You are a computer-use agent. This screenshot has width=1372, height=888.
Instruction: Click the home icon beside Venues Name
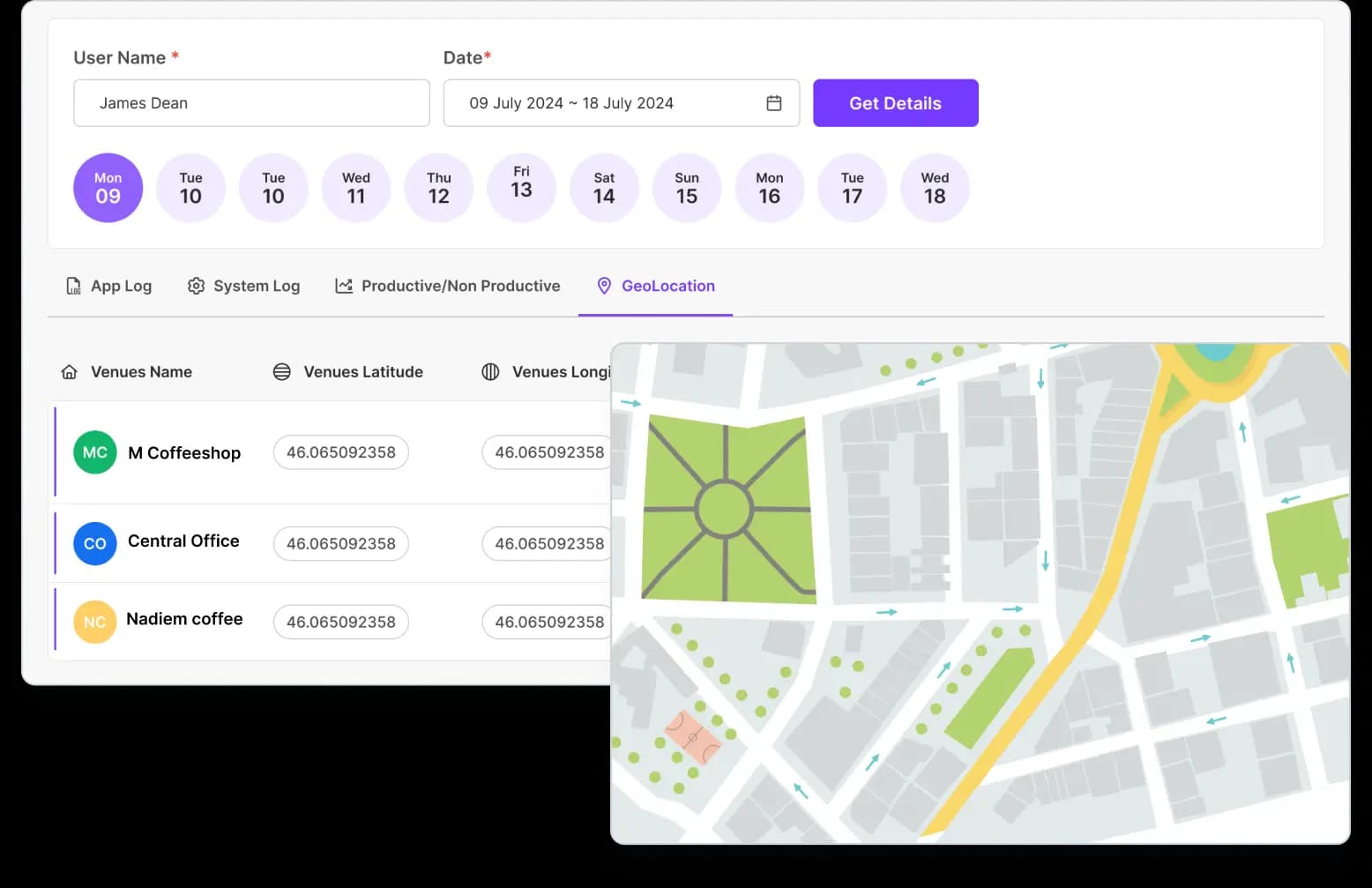[x=70, y=372]
